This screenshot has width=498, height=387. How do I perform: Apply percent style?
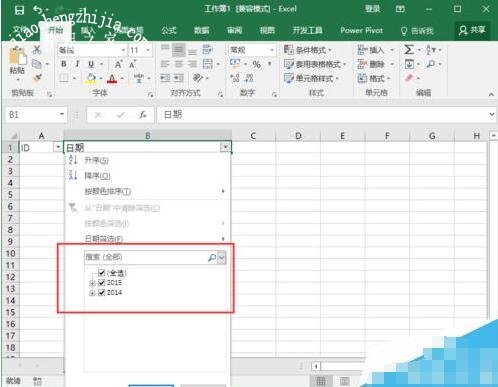click(256, 64)
